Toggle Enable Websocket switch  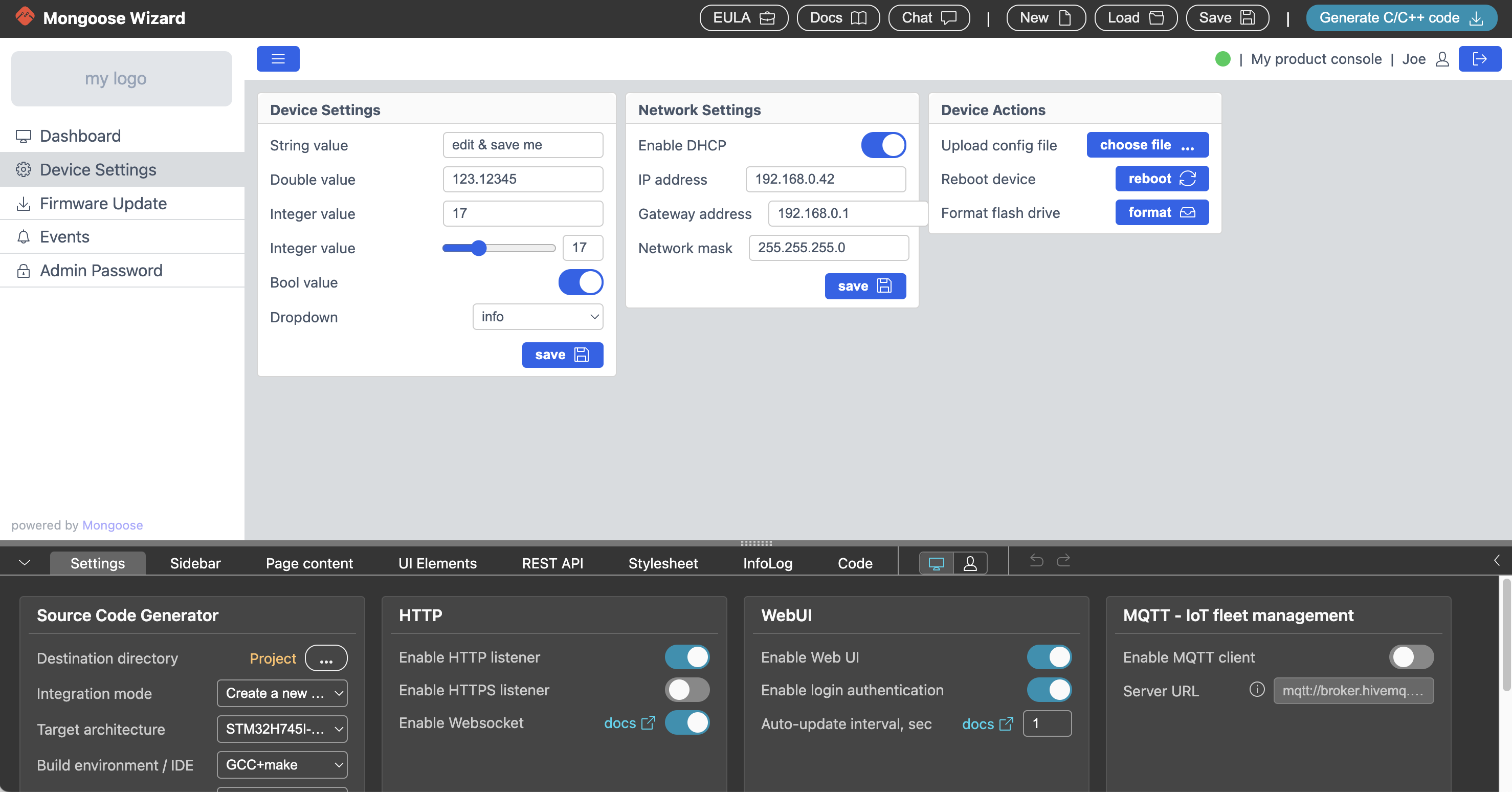click(x=687, y=723)
